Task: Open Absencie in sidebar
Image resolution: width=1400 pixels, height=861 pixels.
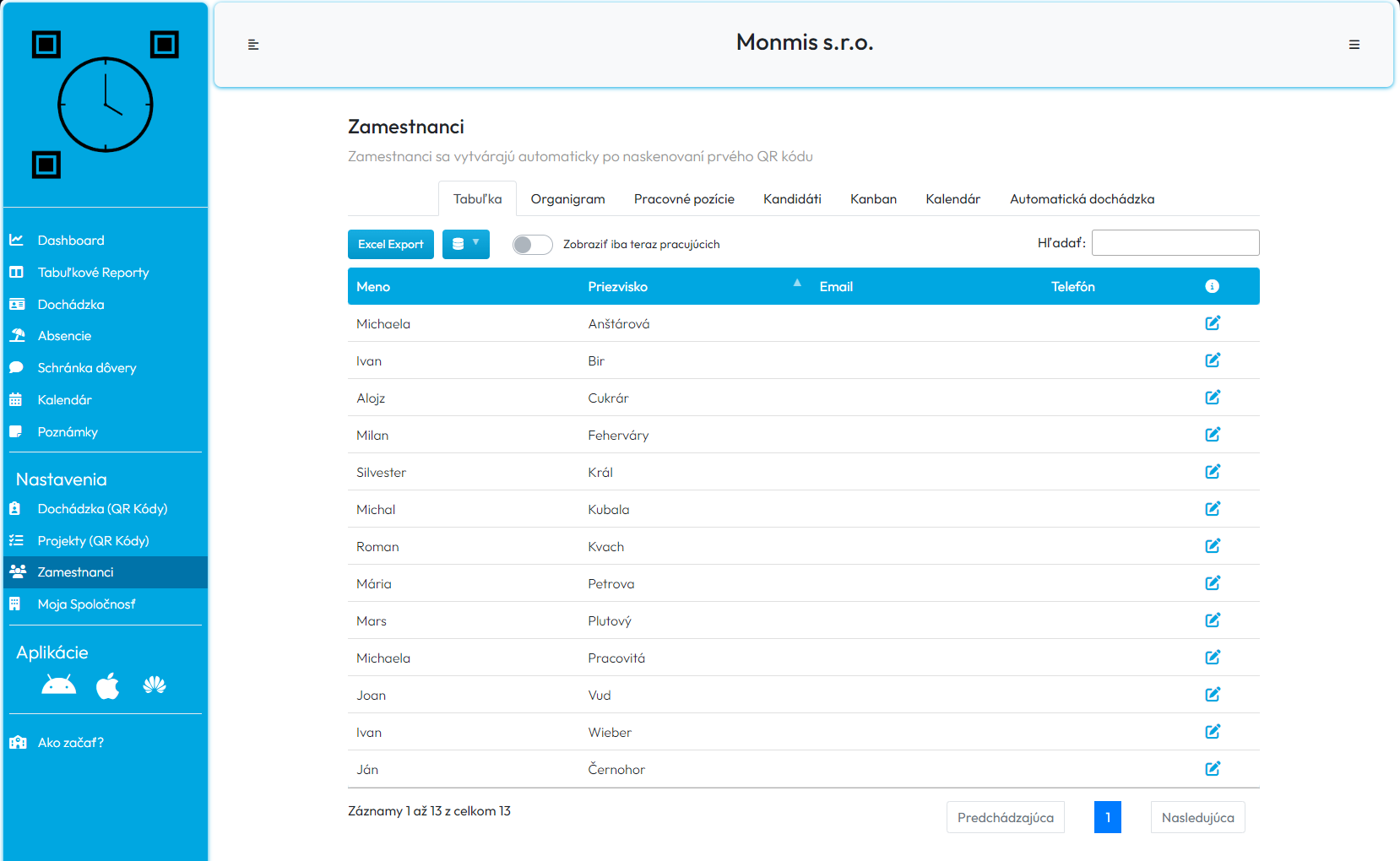Action: (x=106, y=336)
